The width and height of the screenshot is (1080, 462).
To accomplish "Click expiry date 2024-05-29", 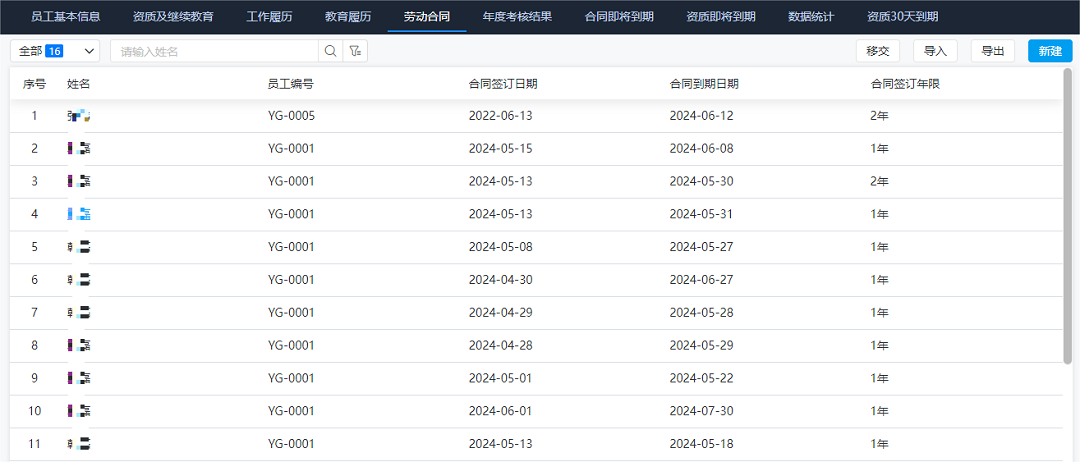I will click(x=702, y=345).
